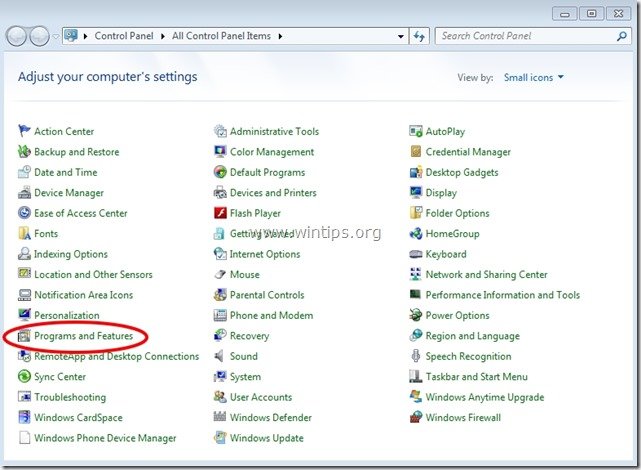This screenshot has height=470, width=641.
Task: Open Region and Language link
Action: (x=473, y=336)
